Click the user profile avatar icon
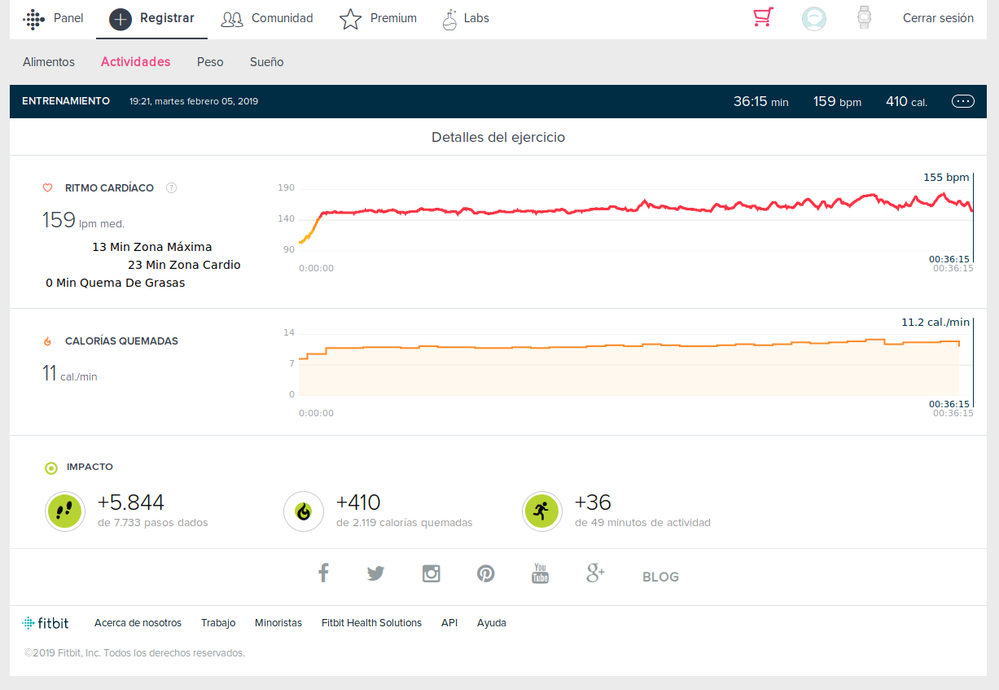This screenshot has height=690, width=999. [x=814, y=18]
